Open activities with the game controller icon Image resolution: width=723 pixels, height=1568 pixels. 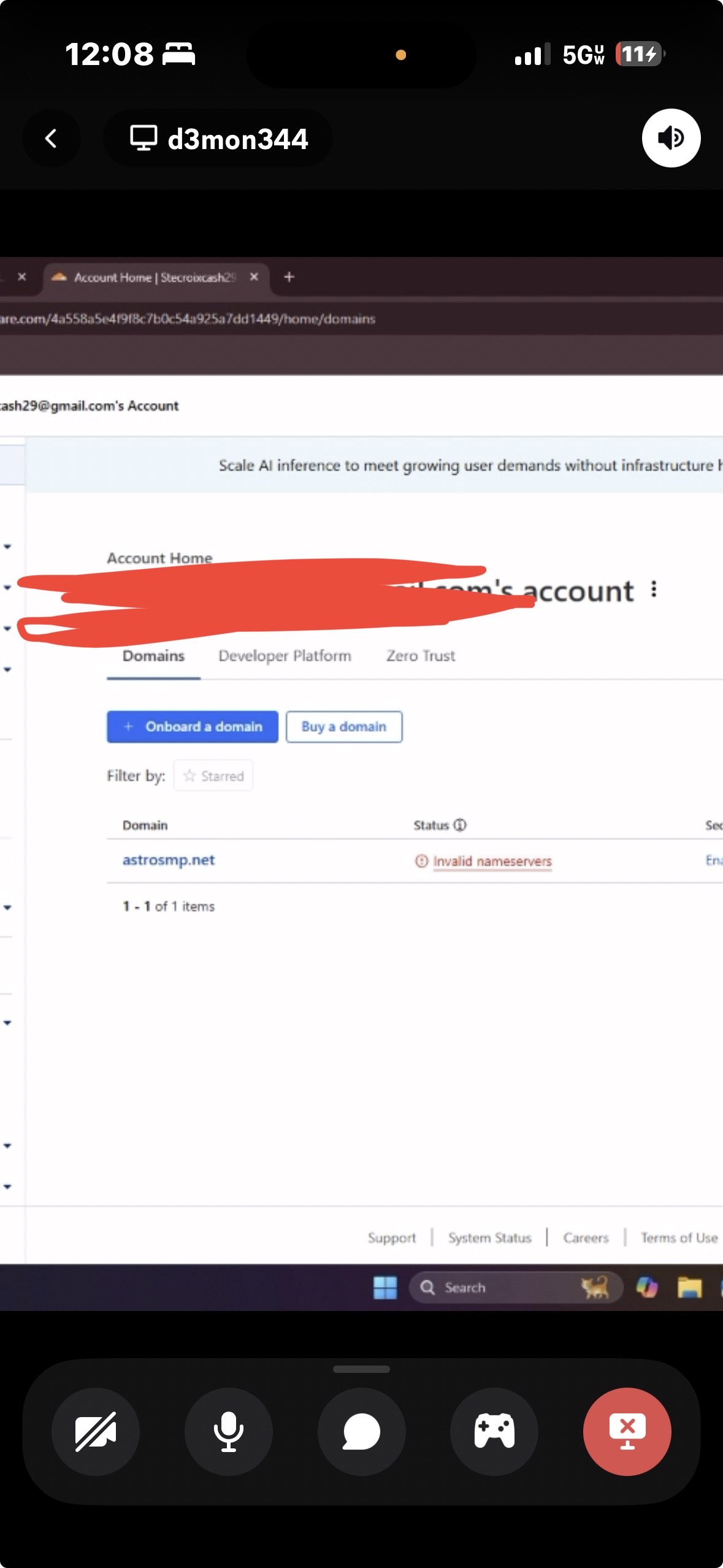point(494,1431)
